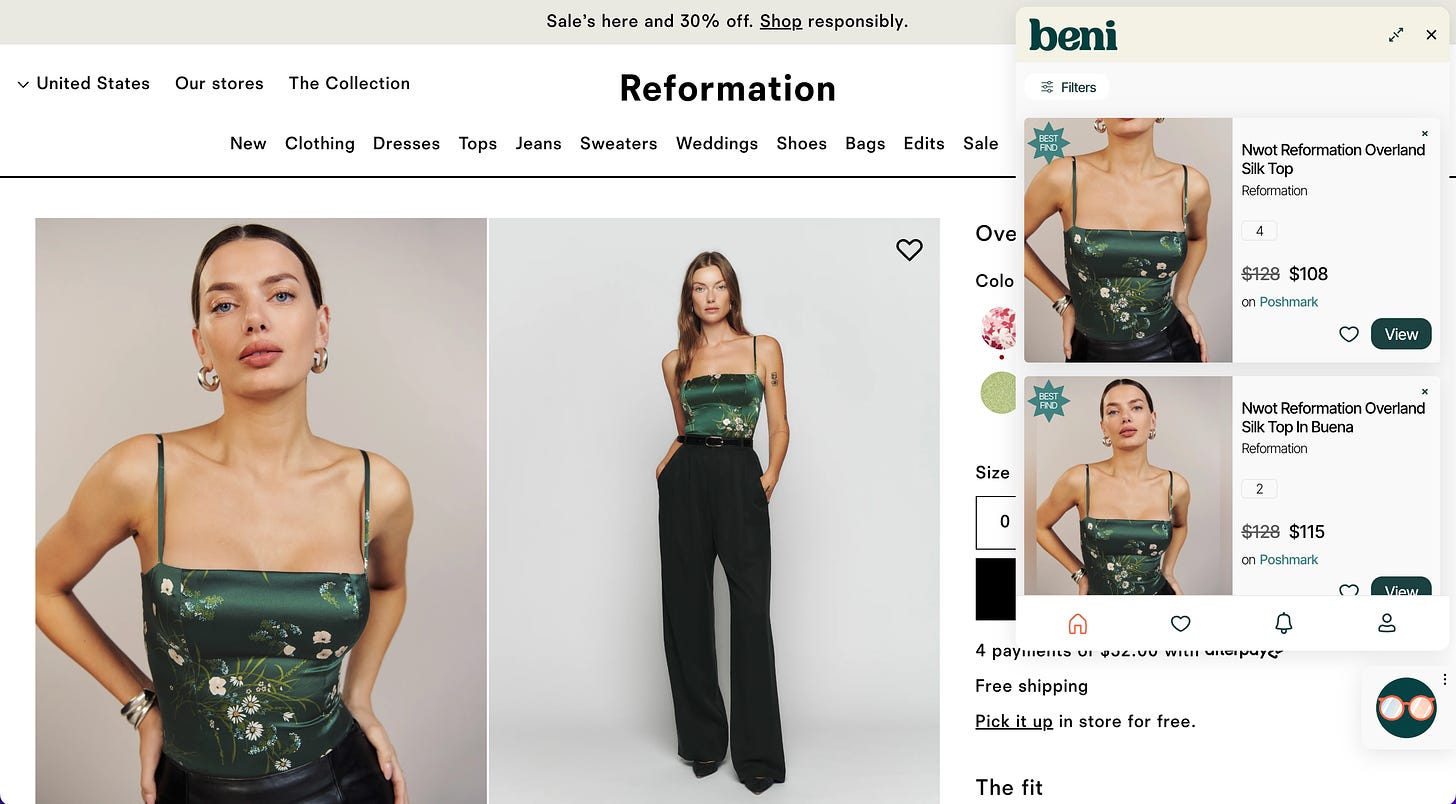The width and height of the screenshot is (1456, 804).
Task: Click the Beni glasses floating icon
Action: tap(1406, 707)
